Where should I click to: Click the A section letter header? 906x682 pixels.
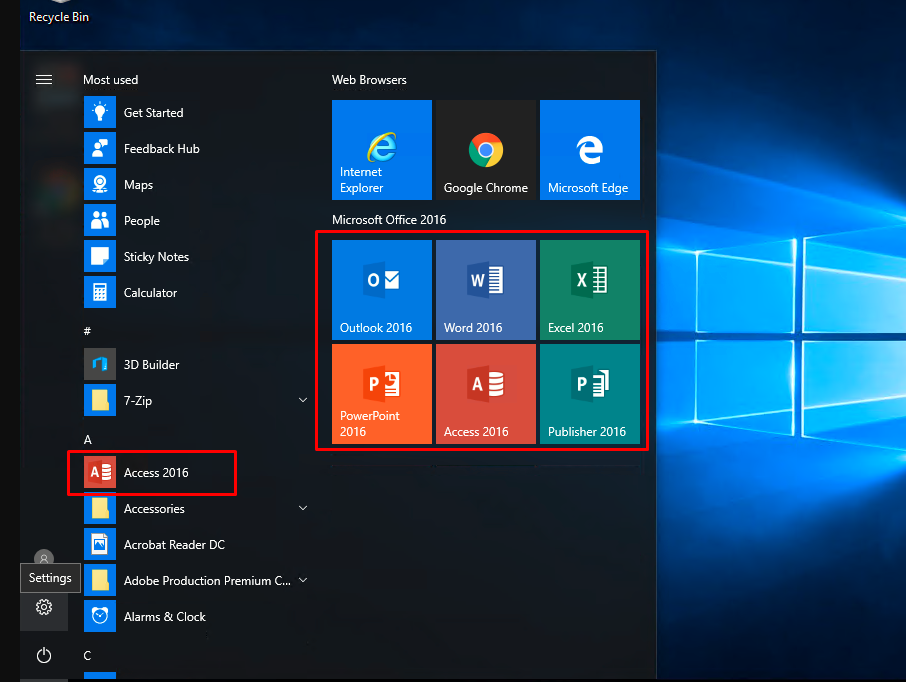point(88,440)
